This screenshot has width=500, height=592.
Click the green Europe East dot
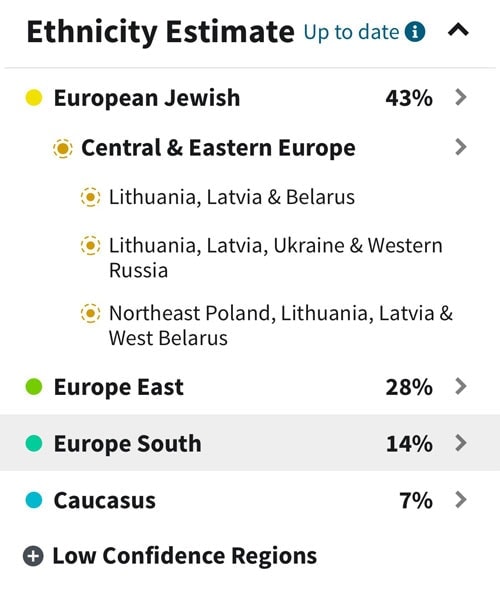pos(34,387)
